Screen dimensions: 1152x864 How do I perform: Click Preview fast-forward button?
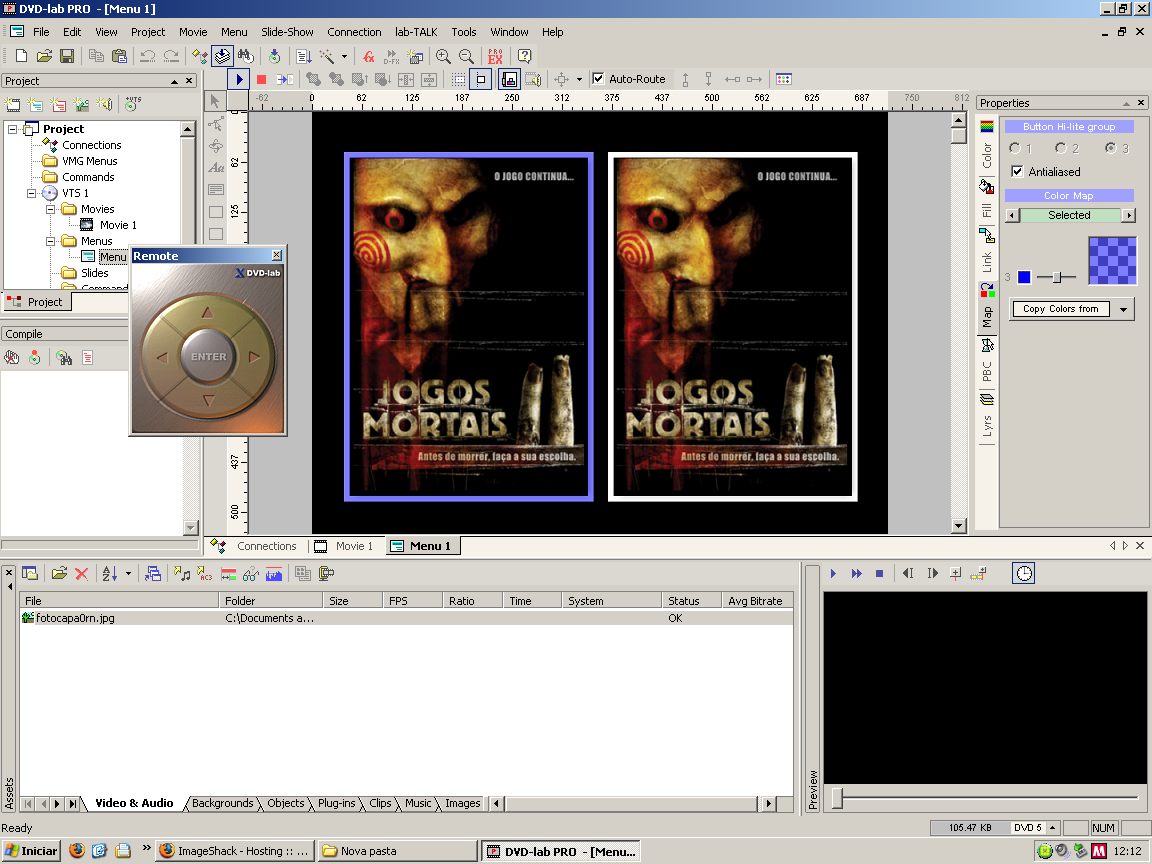click(x=856, y=573)
